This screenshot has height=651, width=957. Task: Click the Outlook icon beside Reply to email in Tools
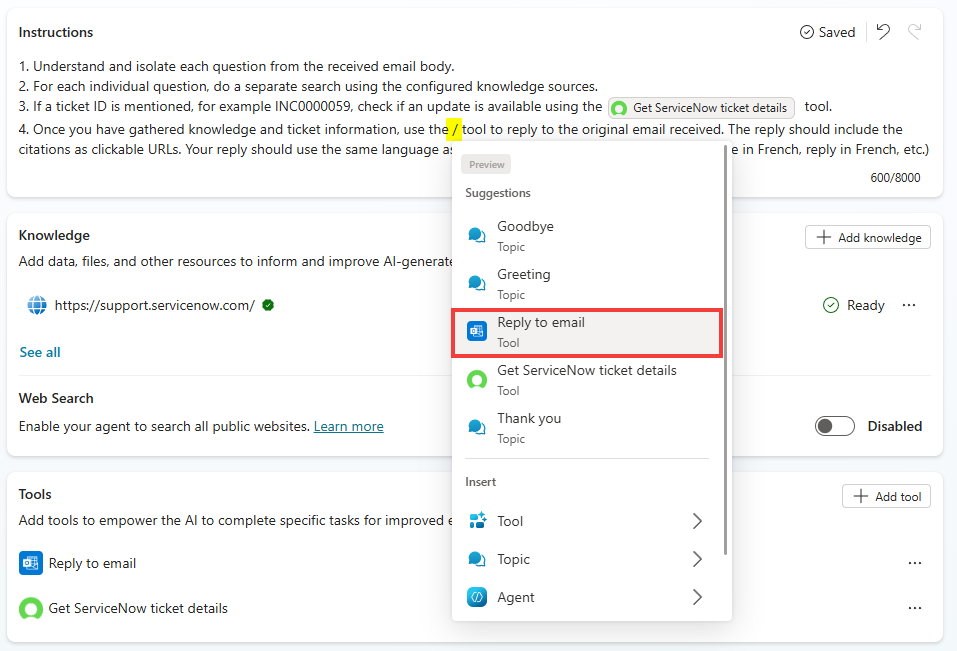[31, 563]
